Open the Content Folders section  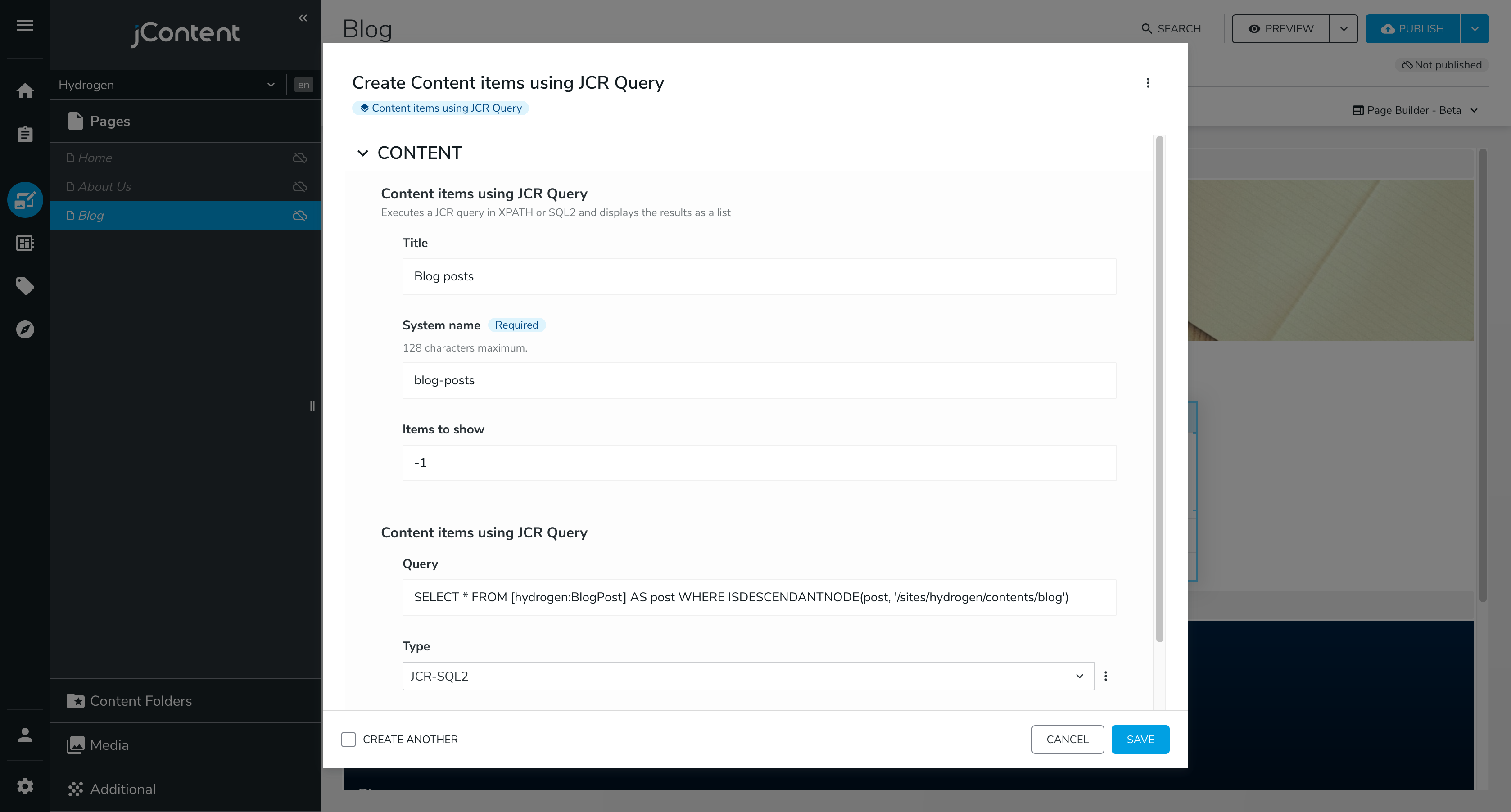(141, 701)
